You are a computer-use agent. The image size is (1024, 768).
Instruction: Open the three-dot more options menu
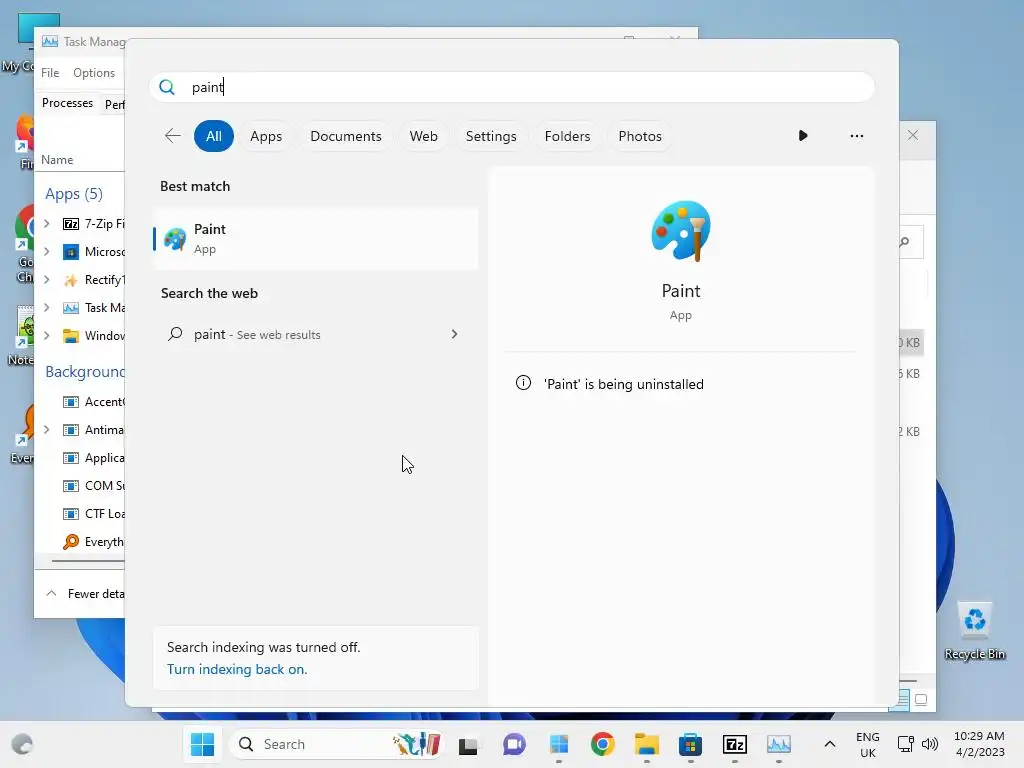(x=856, y=136)
